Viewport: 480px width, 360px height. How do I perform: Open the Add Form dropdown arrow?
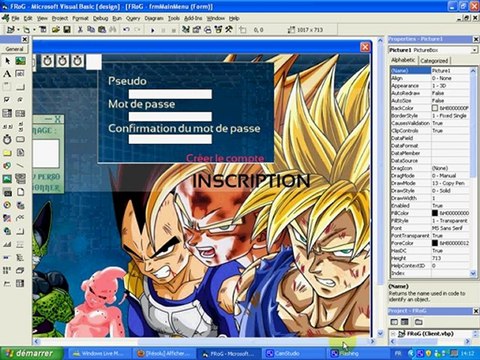(34, 30)
